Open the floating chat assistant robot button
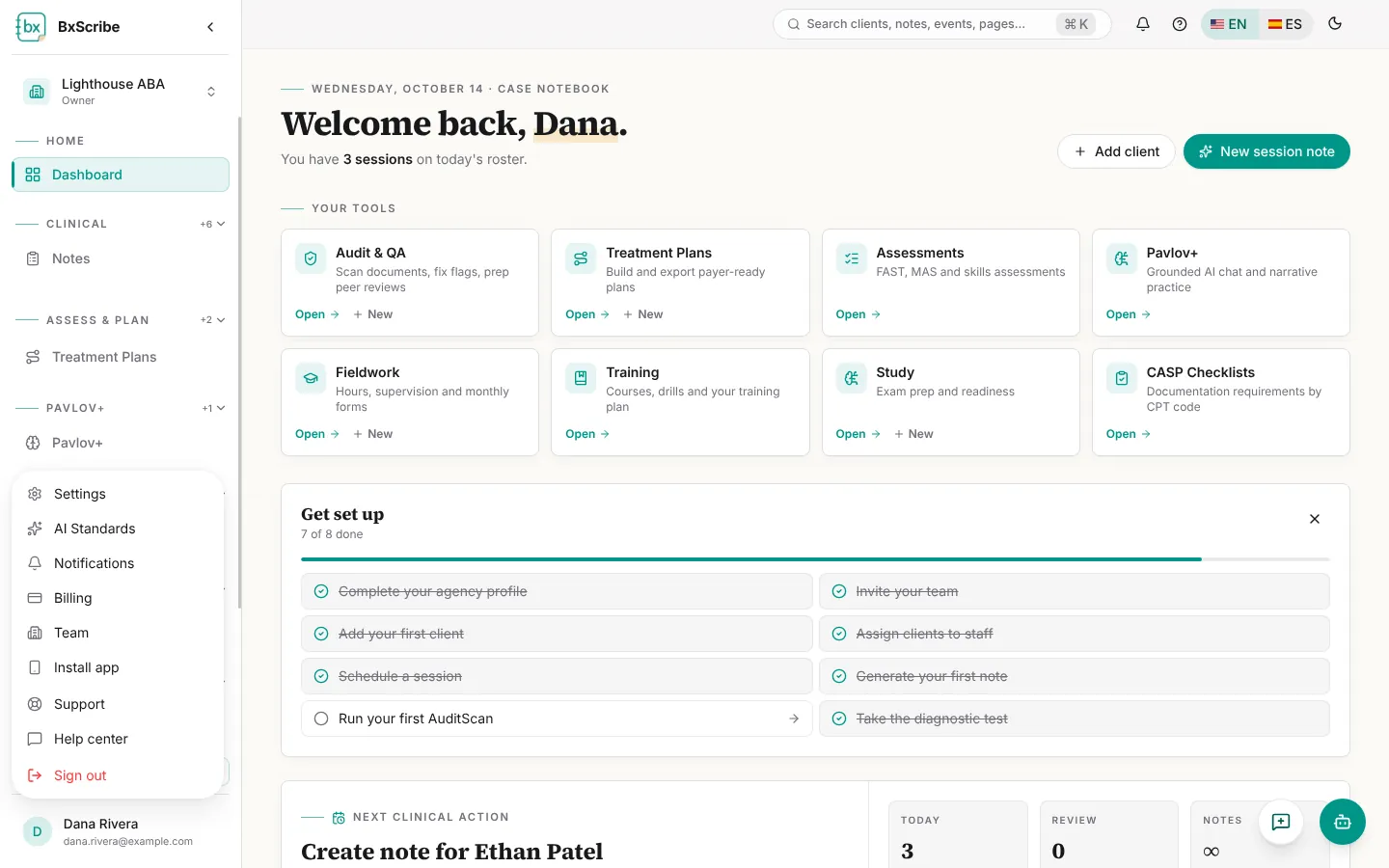Image resolution: width=1389 pixels, height=868 pixels. (1343, 822)
